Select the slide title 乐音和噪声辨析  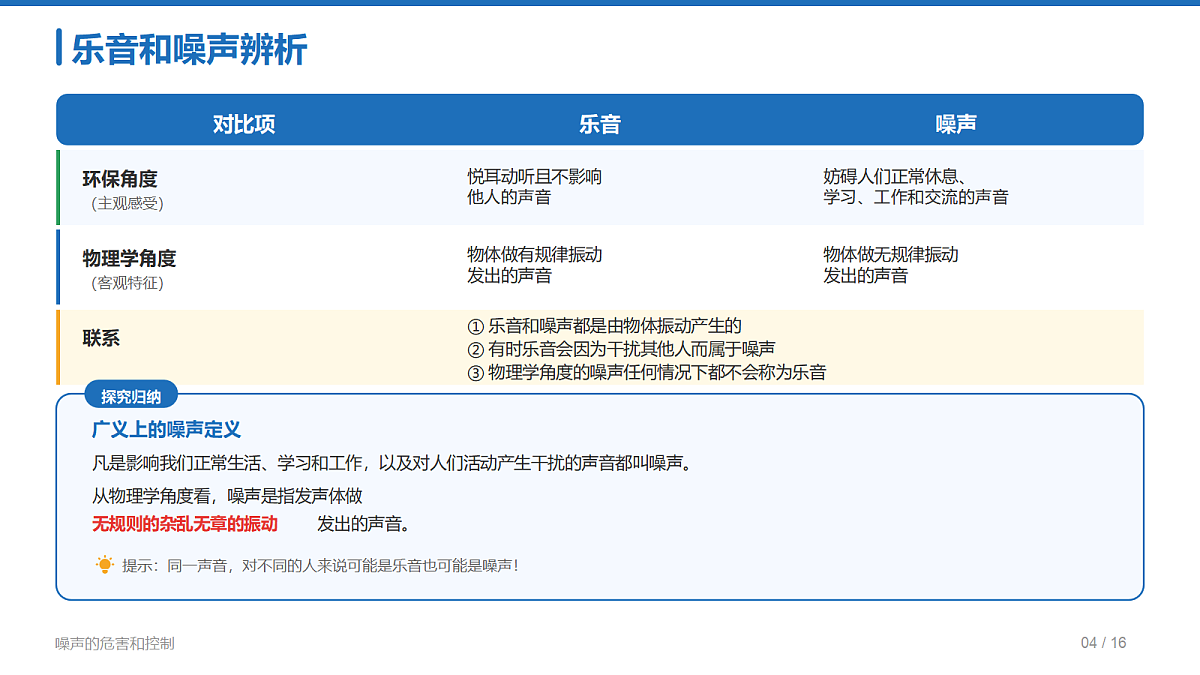pos(189,49)
